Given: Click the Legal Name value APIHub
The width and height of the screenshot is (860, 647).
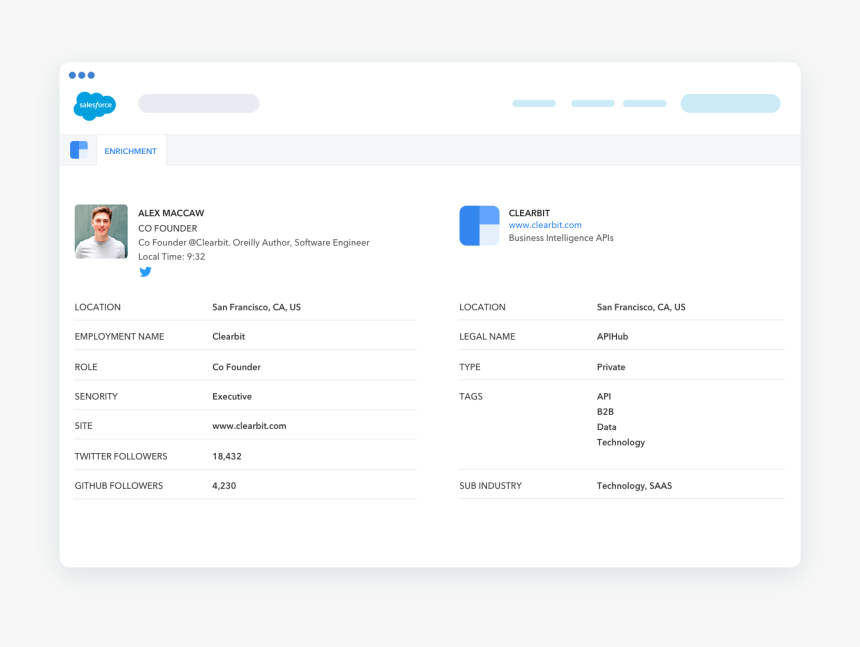Looking at the screenshot, I should tap(613, 337).
